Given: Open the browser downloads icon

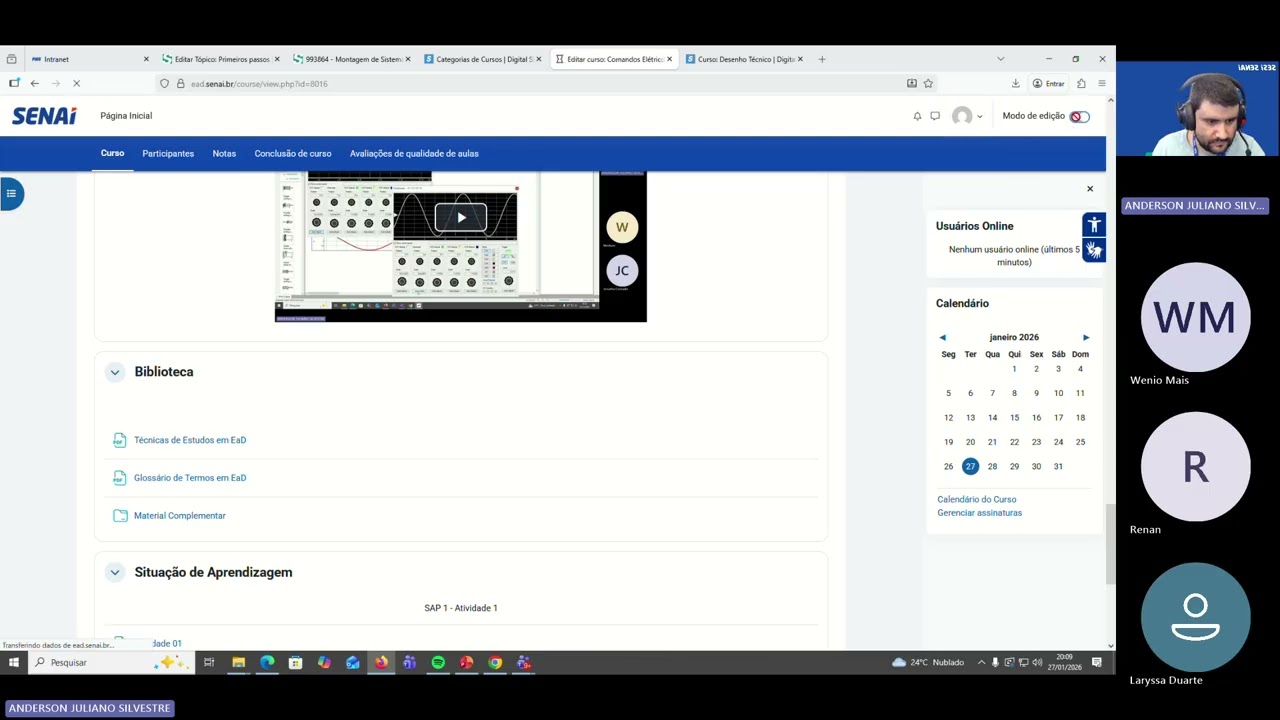Looking at the screenshot, I should [1015, 84].
